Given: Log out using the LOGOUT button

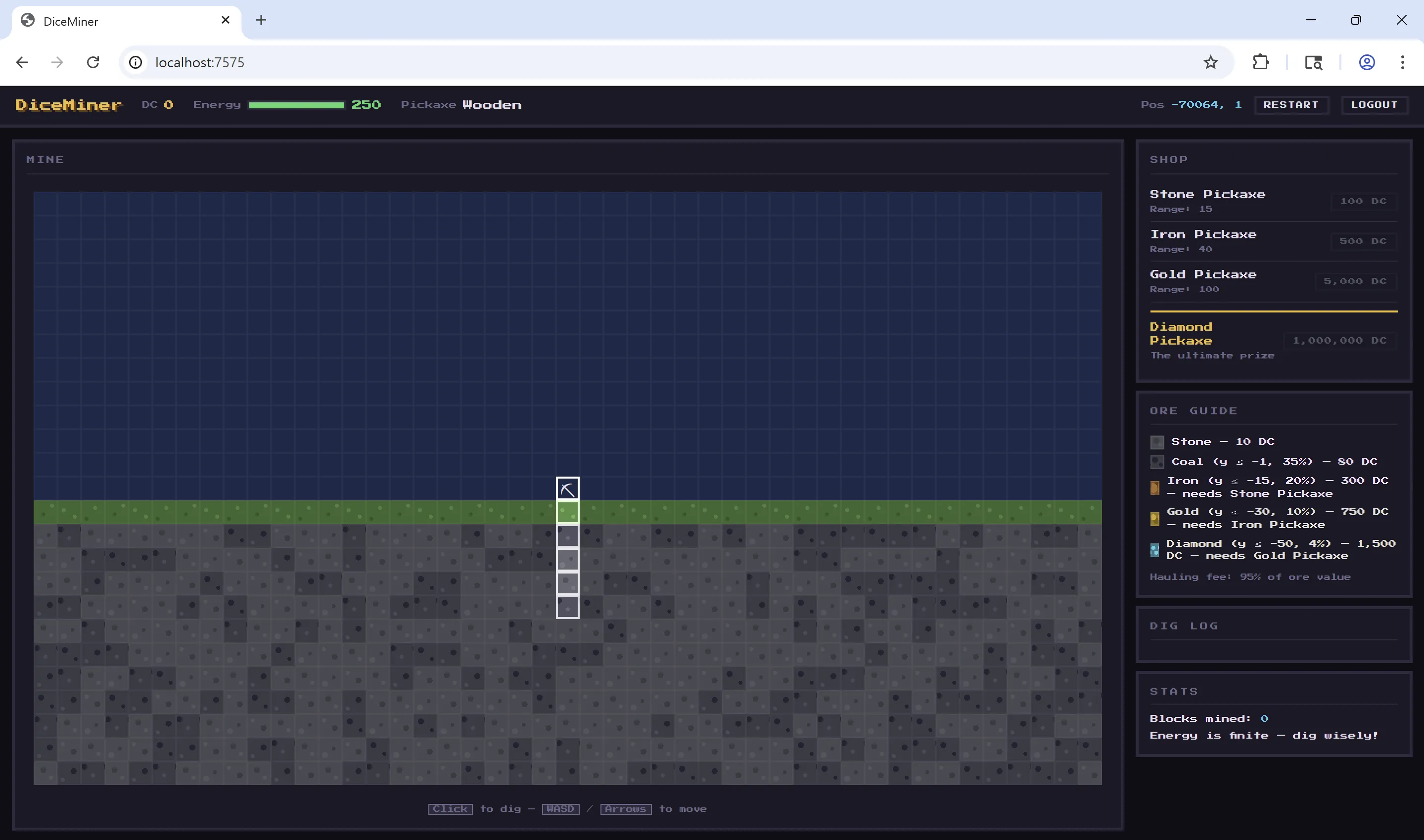Looking at the screenshot, I should click(1374, 105).
